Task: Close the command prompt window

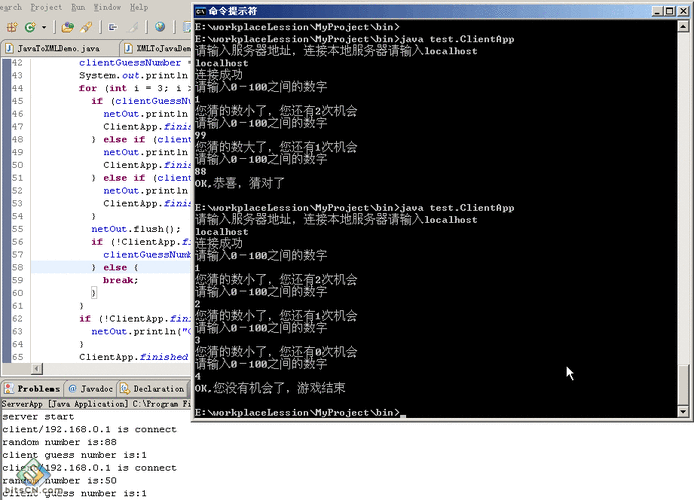Action: coord(683,11)
